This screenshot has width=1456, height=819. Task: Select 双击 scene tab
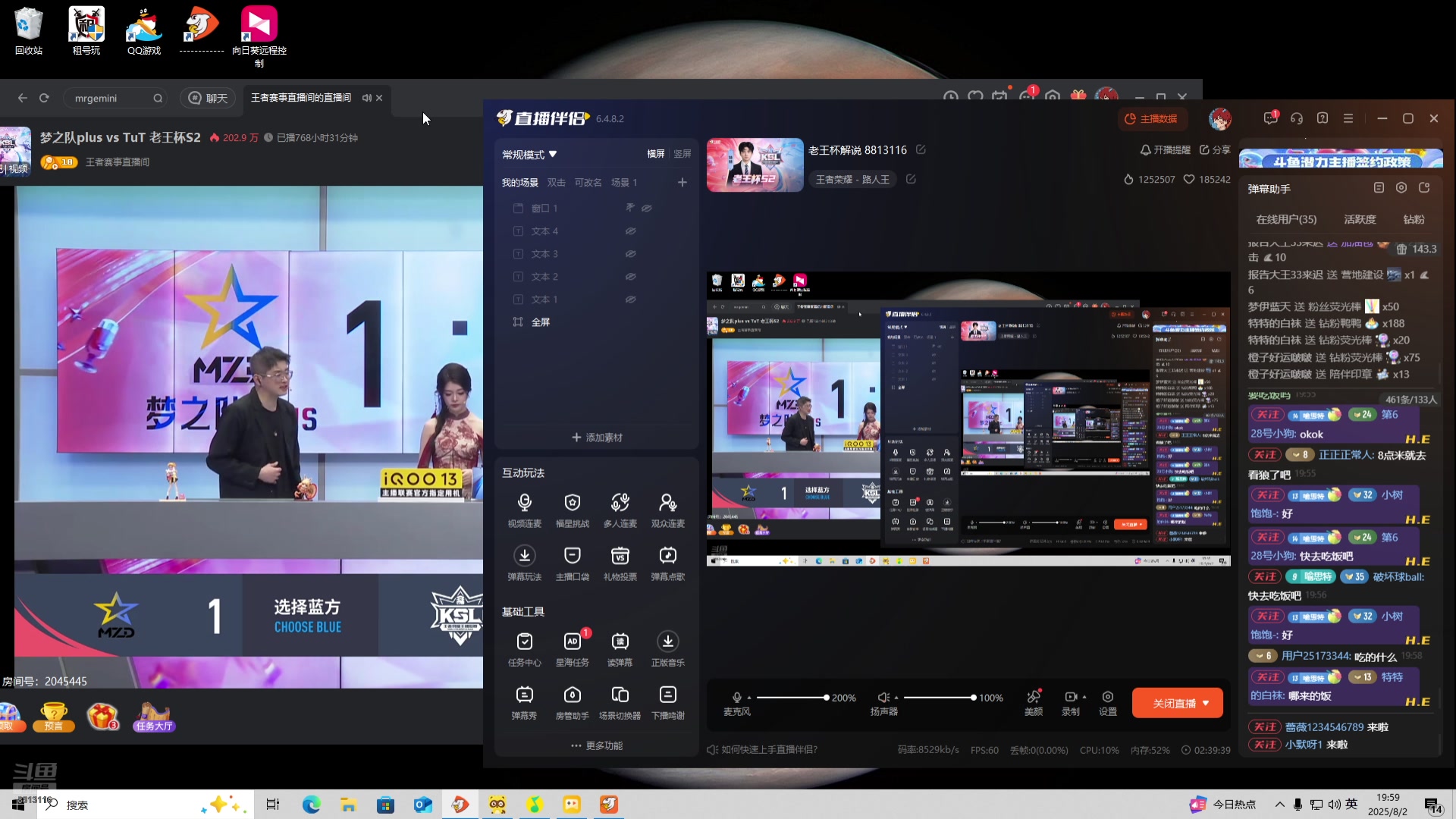(557, 182)
